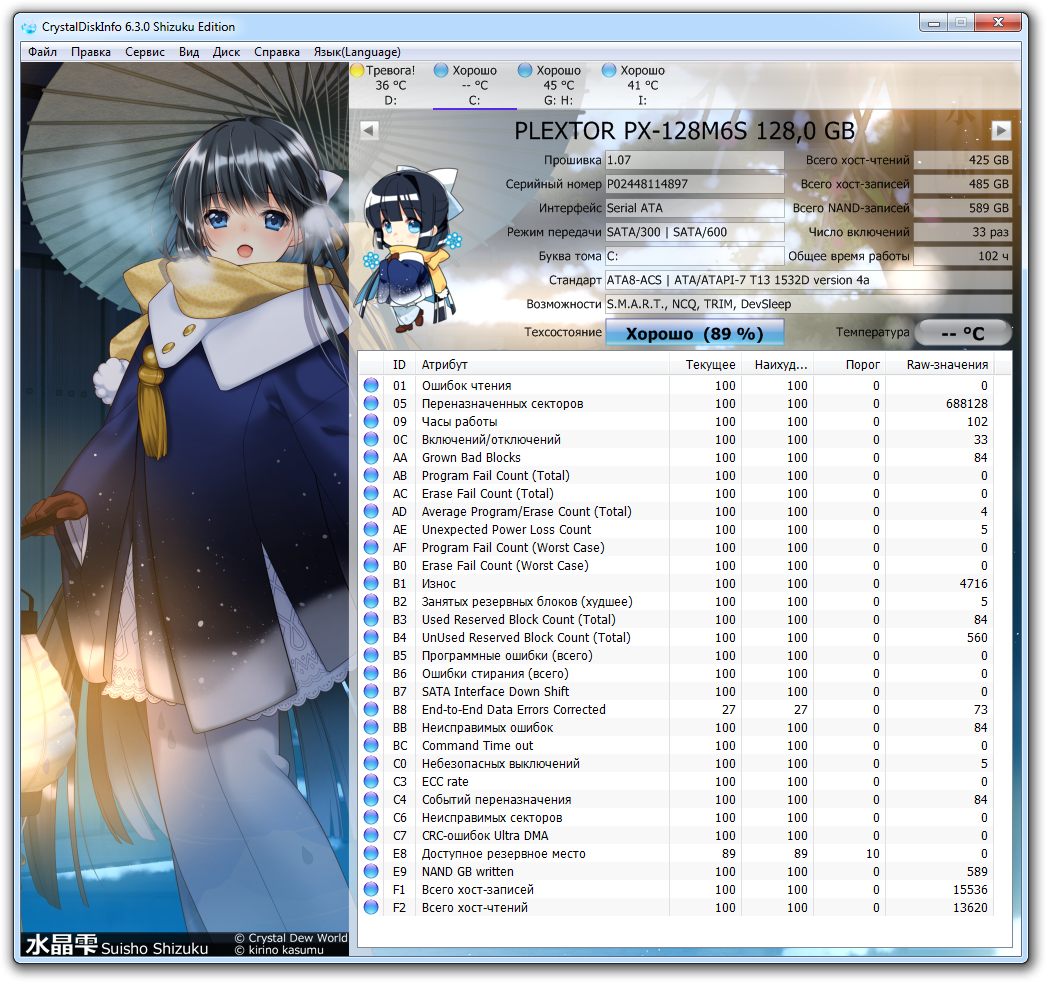This screenshot has width=1047, height=983.
Task: Click the Атрибут column header
Action: 542,365
